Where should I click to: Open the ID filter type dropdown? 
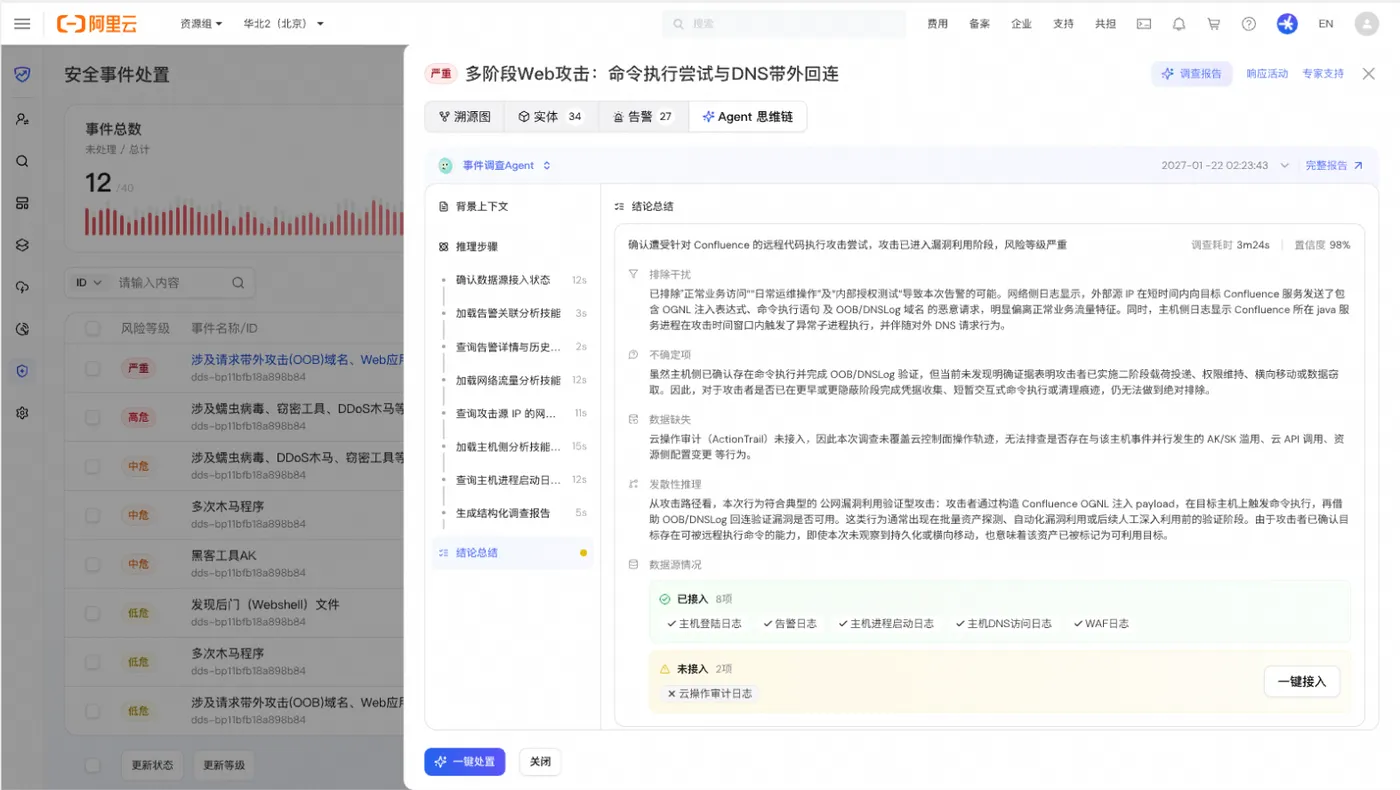click(89, 283)
